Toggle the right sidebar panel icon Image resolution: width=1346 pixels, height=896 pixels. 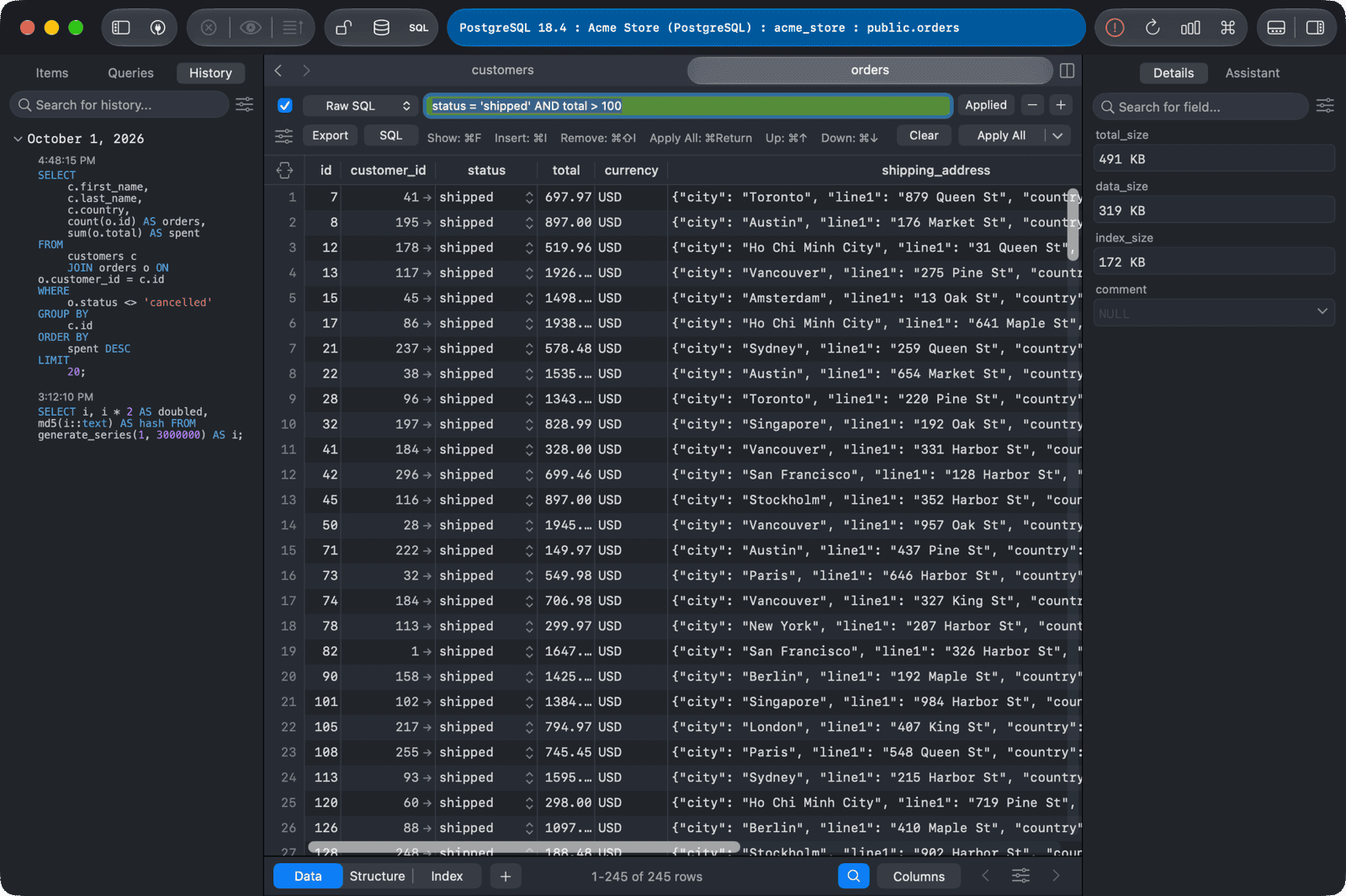1315,28
